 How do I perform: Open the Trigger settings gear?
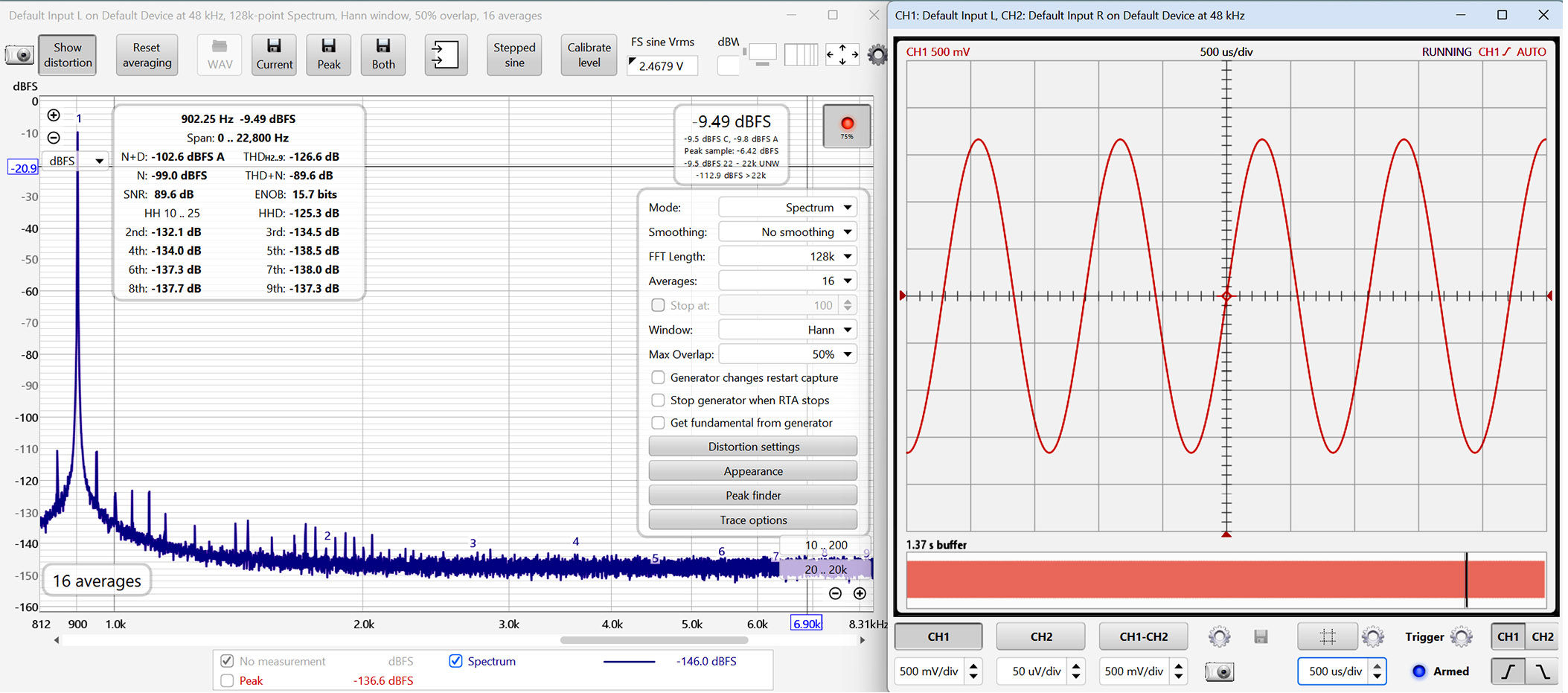[x=1461, y=636]
